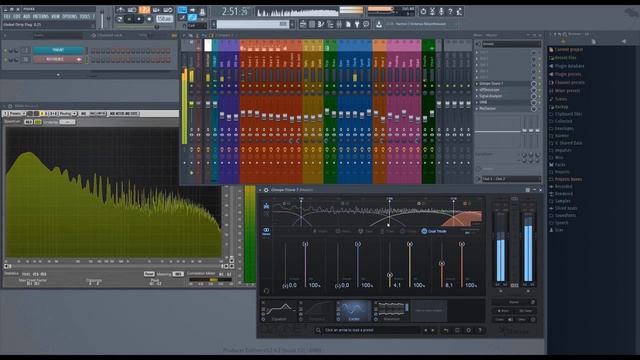640x360 pixels.
Task: Open the pattern selector dropdown arrow
Action: click(x=213, y=24)
